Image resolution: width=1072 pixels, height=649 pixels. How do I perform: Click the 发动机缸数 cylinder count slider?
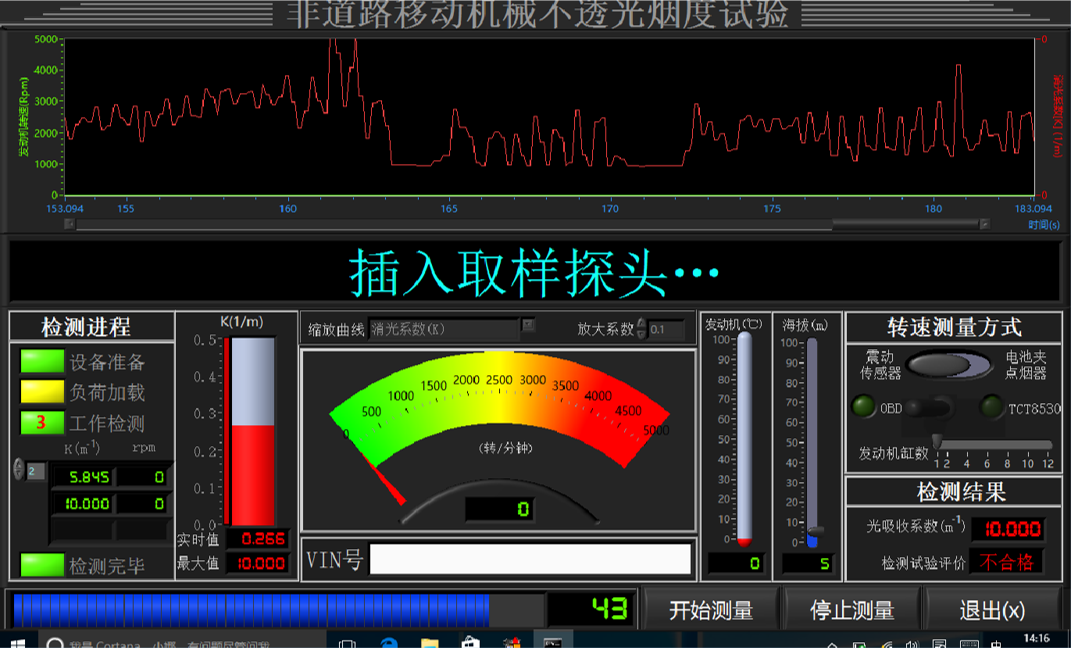click(x=937, y=441)
